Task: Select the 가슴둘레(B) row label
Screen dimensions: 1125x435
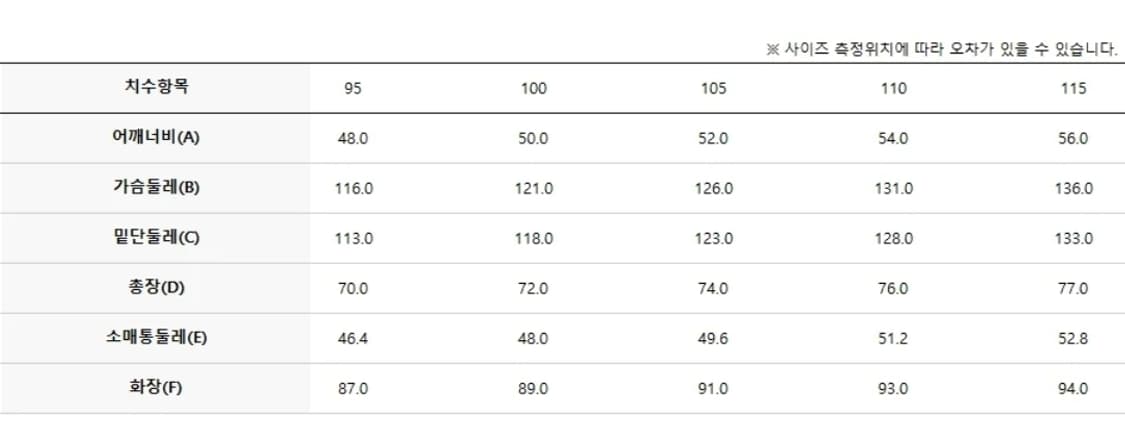Action: [156, 188]
